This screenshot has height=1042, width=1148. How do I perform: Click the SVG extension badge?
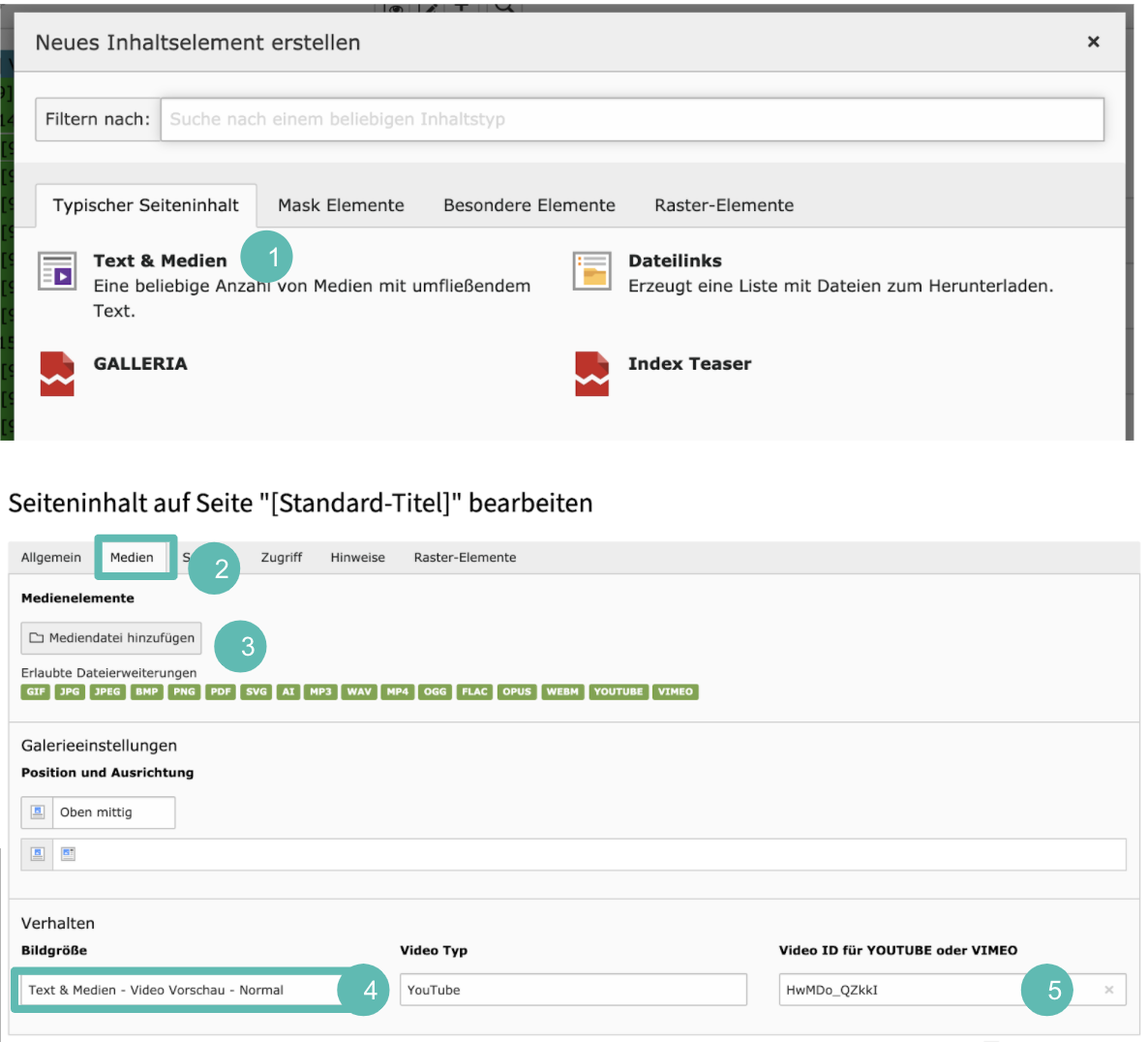257,691
